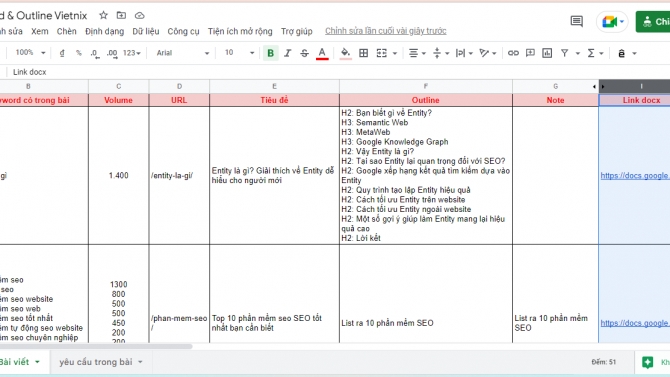670x377 pixels.
Task: Expand hidden column left arrow near G
Action: click(594, 86)
